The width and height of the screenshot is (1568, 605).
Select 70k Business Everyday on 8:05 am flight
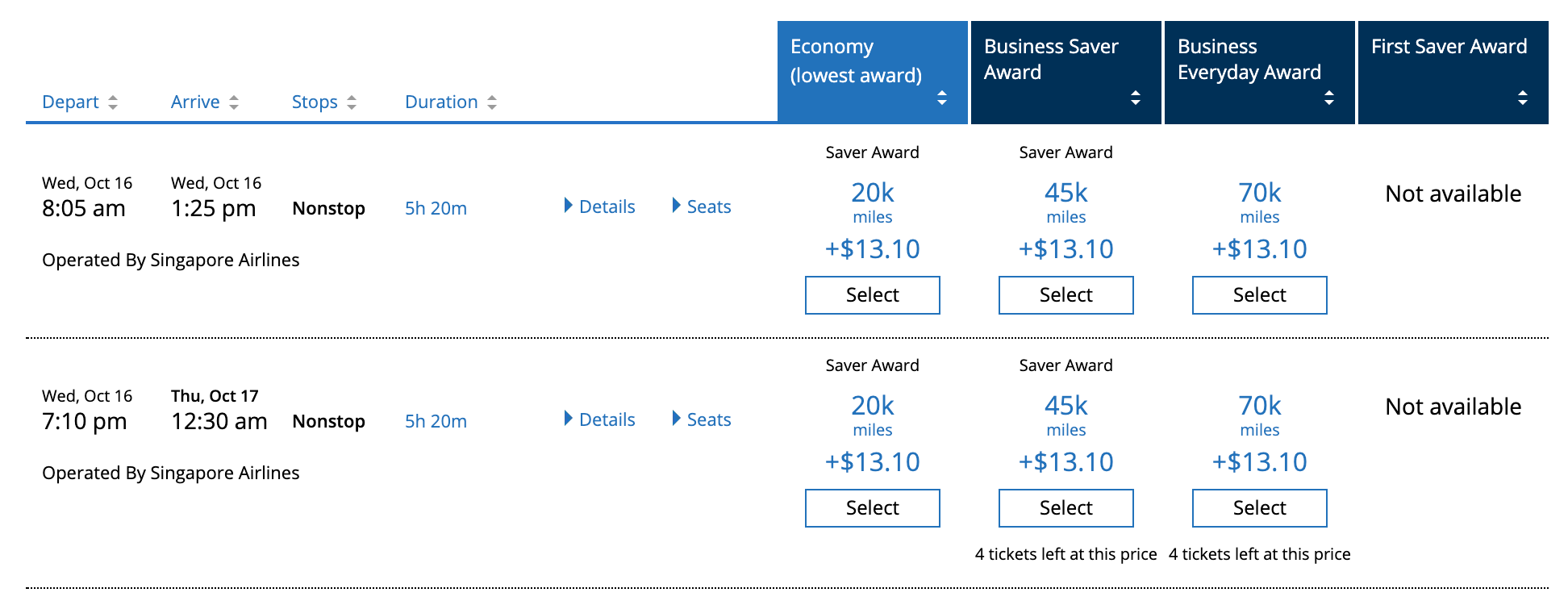tap(1259, 295)
